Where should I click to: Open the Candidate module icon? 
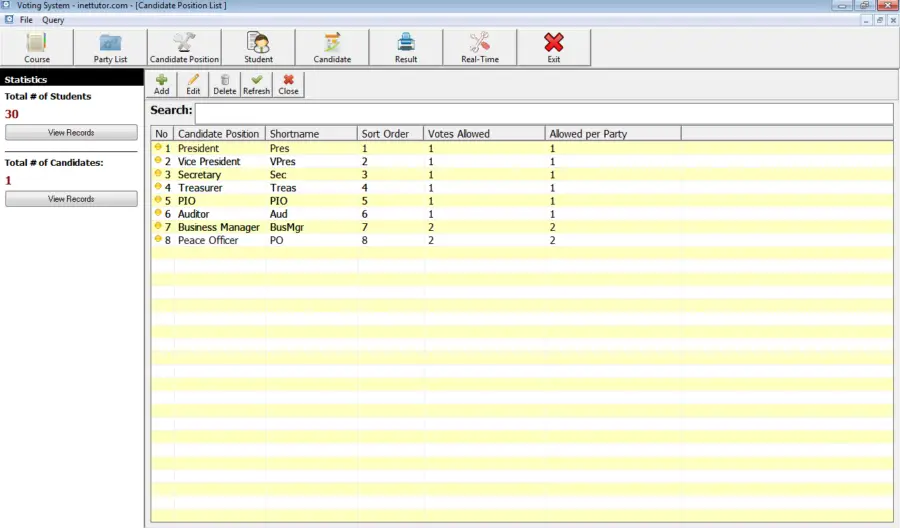tap(332, 47)
